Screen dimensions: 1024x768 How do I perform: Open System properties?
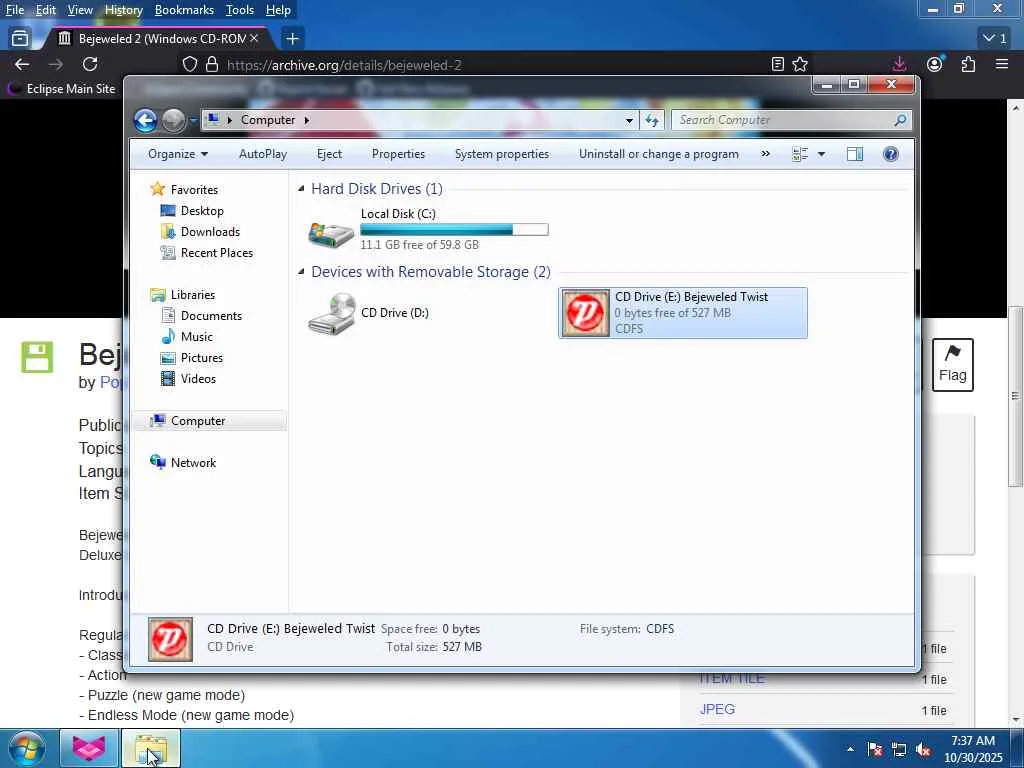click(502, 154)
